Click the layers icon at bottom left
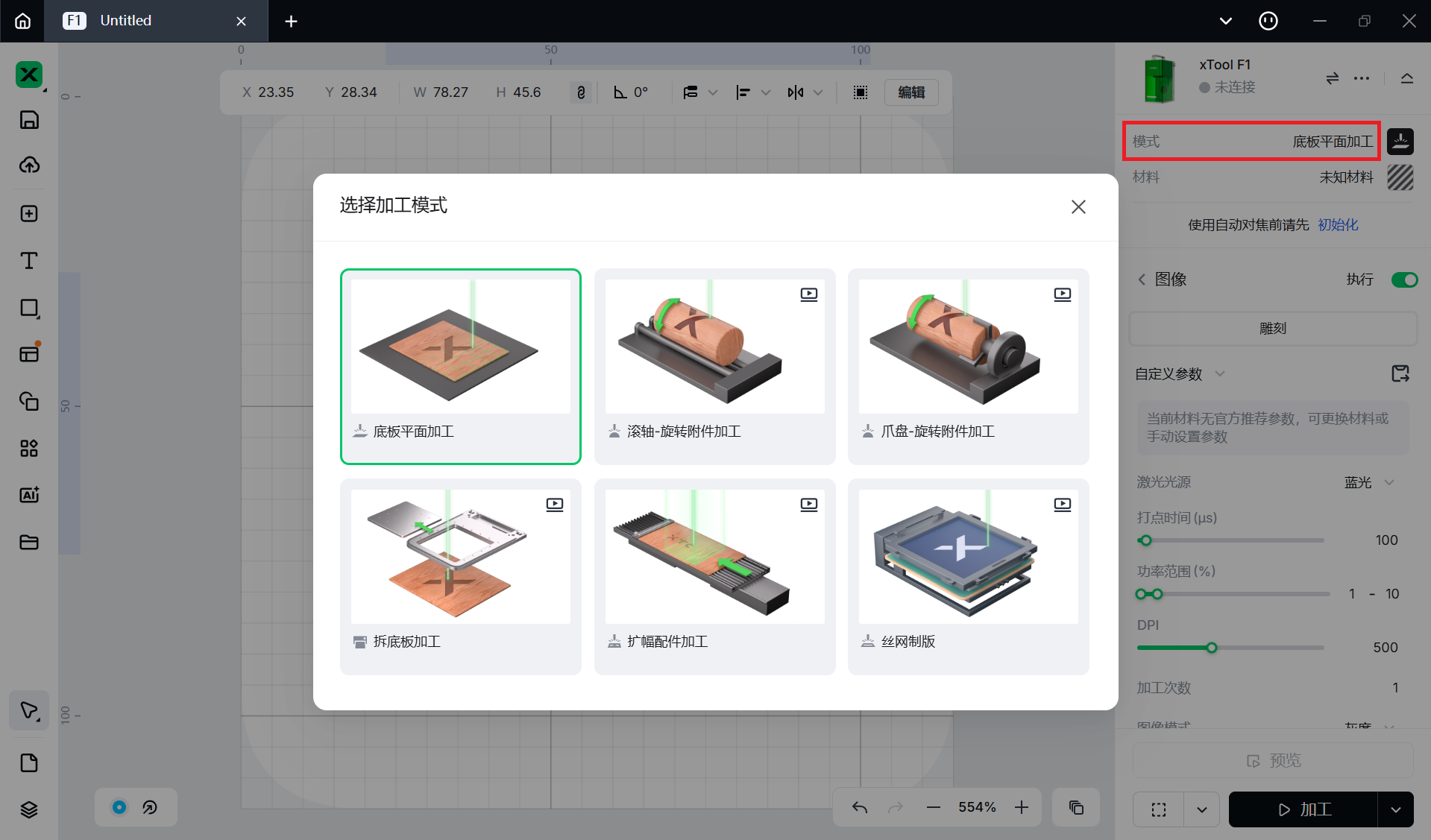 pos(29,809)
